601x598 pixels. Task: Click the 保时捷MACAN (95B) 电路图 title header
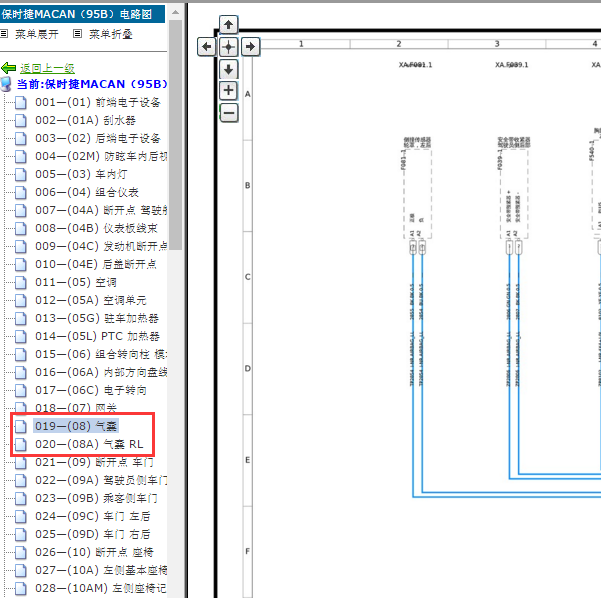82,14
